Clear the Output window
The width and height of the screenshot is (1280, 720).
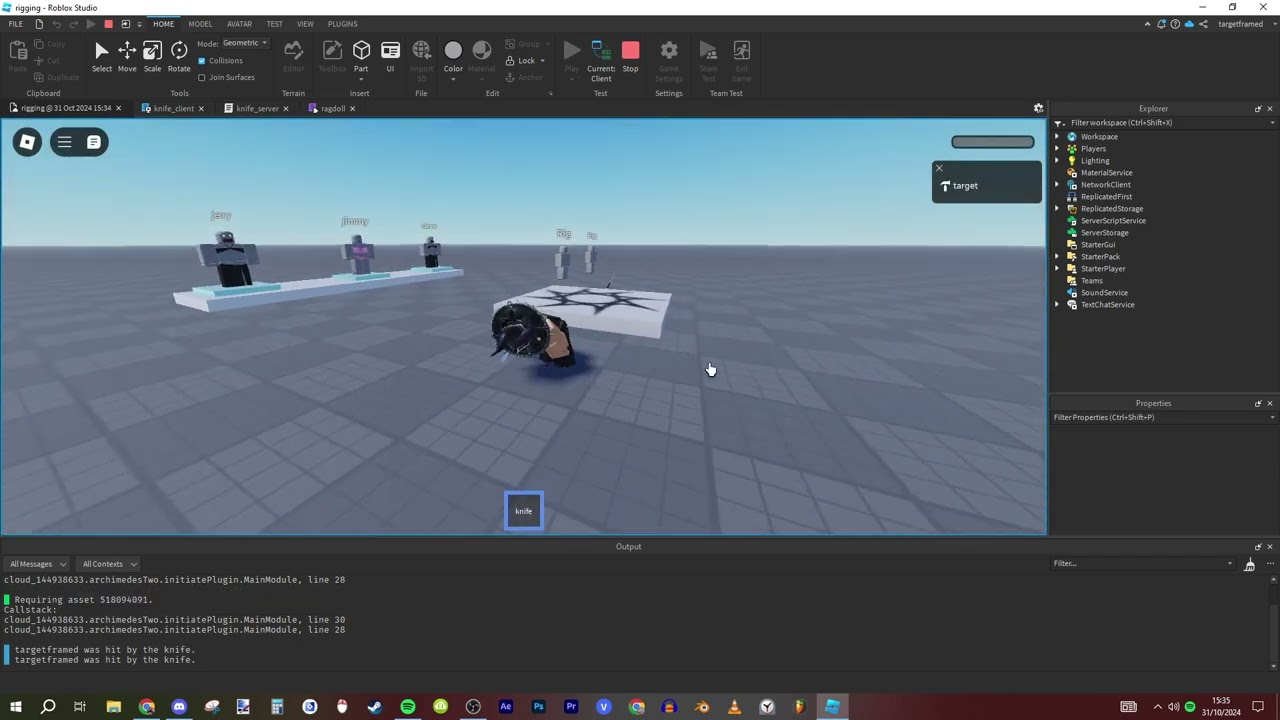tap(1249, 565)
